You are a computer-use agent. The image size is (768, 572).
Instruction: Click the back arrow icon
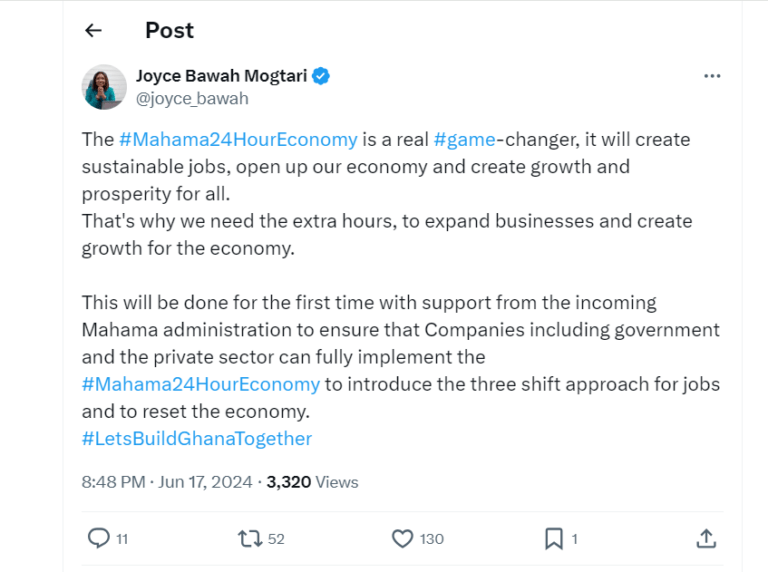click(94, 30)
